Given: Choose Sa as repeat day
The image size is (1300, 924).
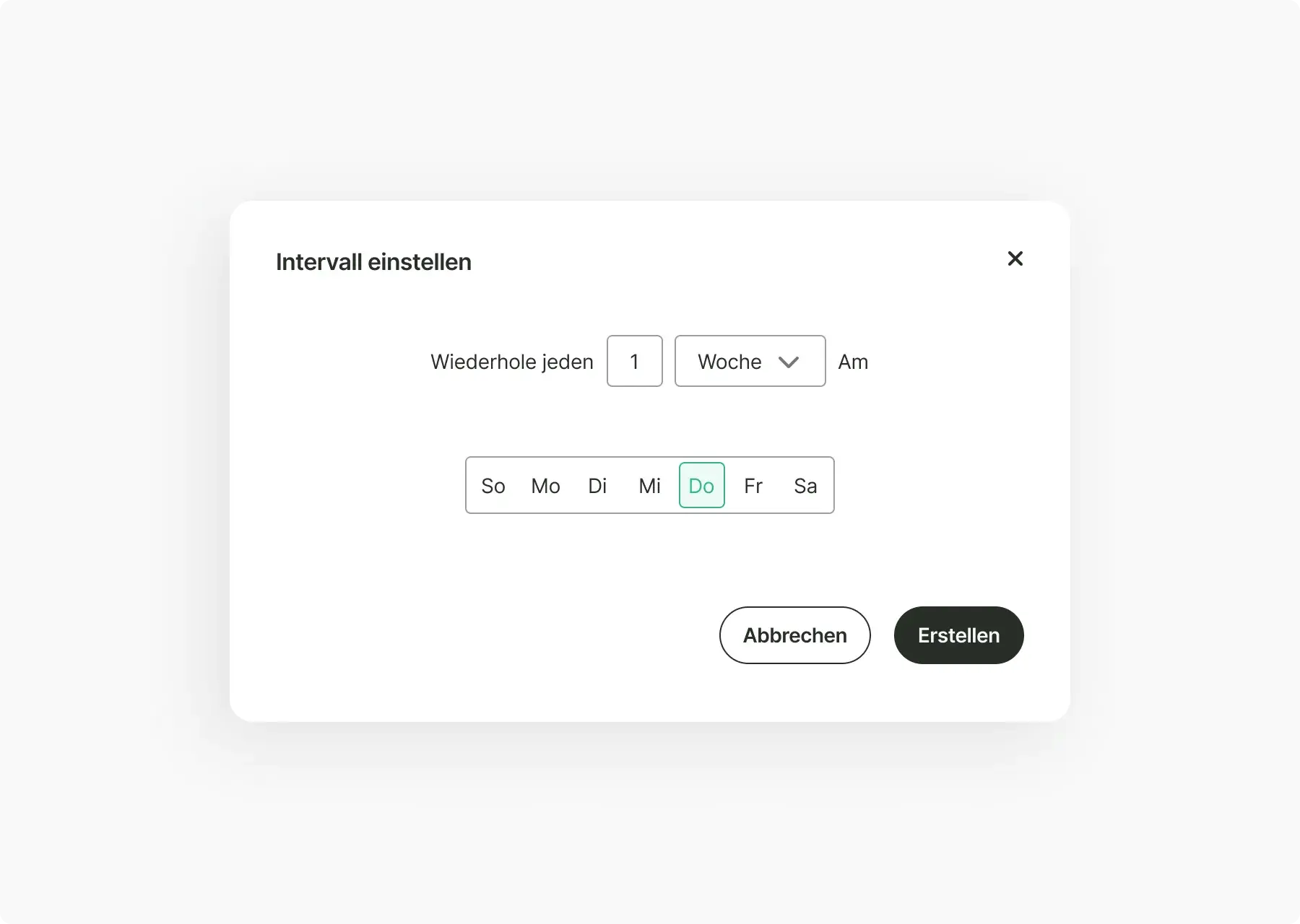Looking at the screenshot, I should (805, 486).
